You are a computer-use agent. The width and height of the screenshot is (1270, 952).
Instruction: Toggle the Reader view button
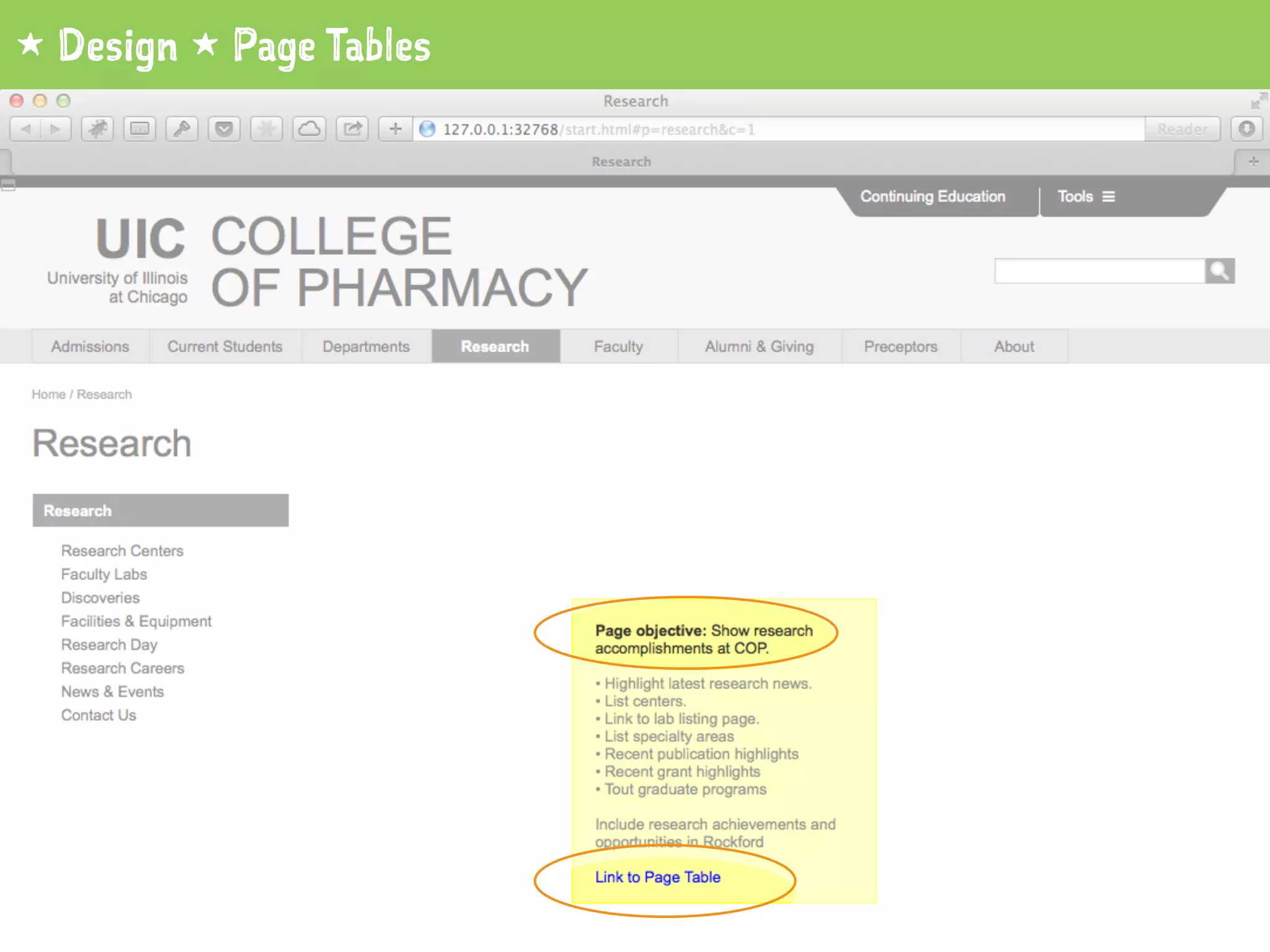coord(1182,129)
